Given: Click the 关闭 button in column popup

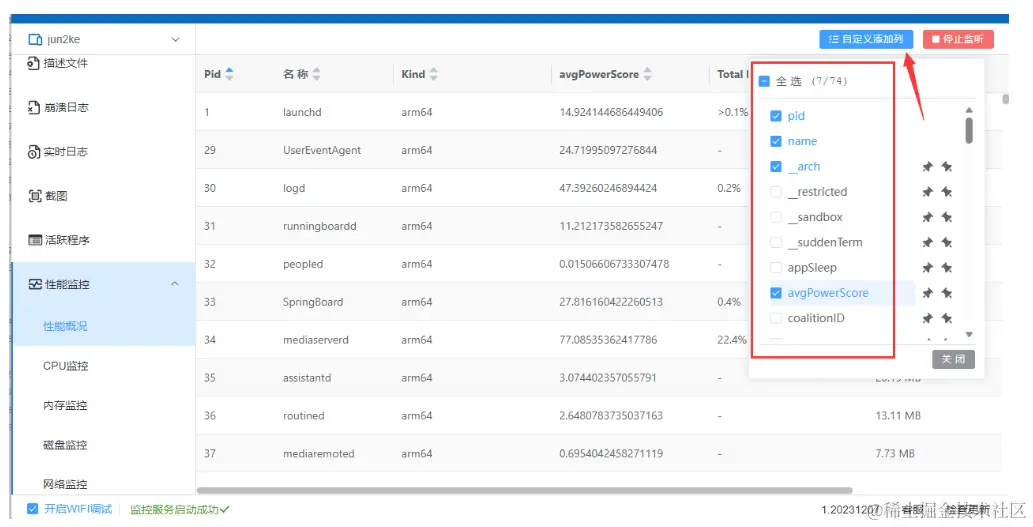Looking at the screenshot, I should coord(953,359).
